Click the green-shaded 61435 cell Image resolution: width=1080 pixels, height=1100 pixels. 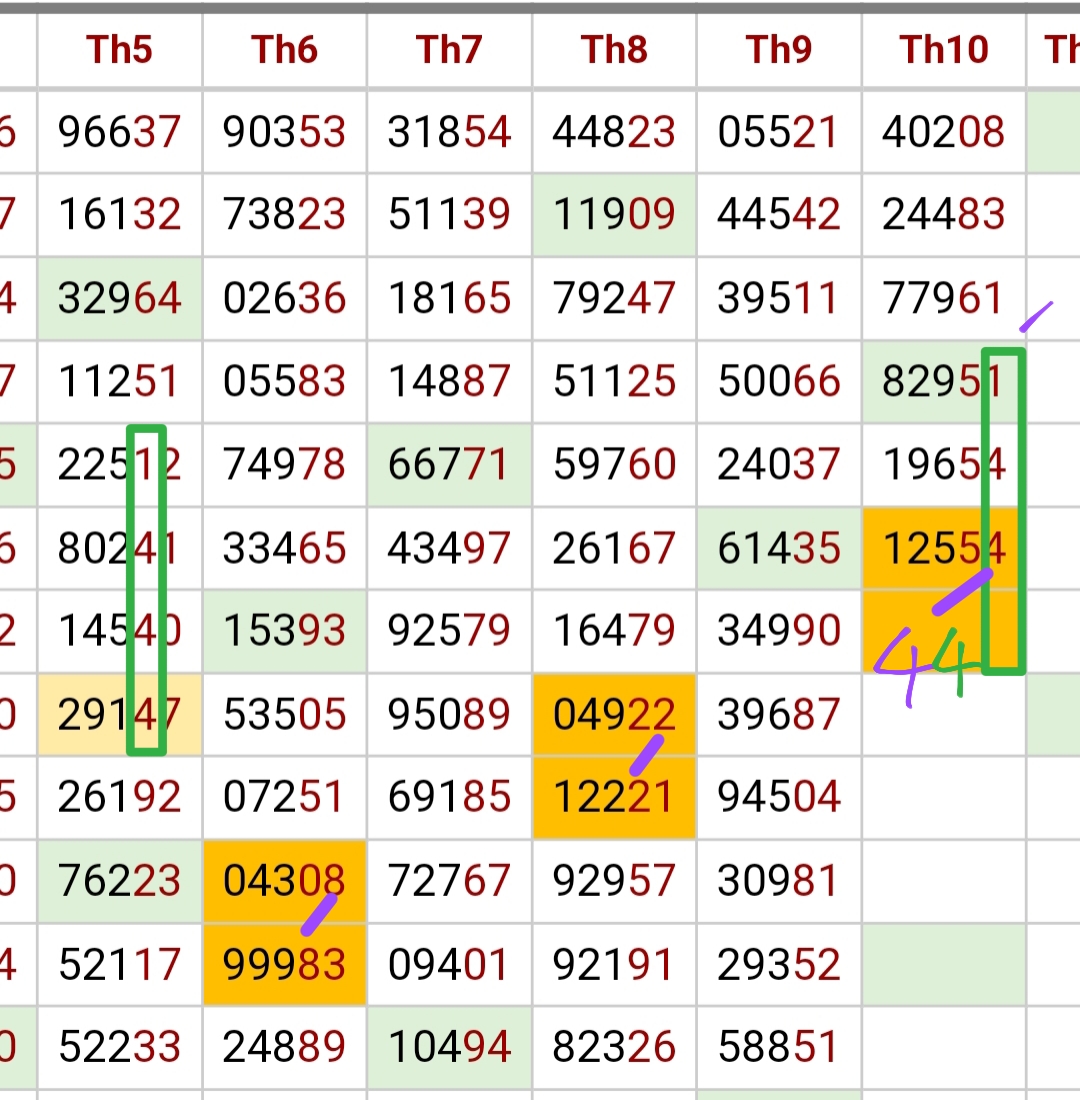779,548
